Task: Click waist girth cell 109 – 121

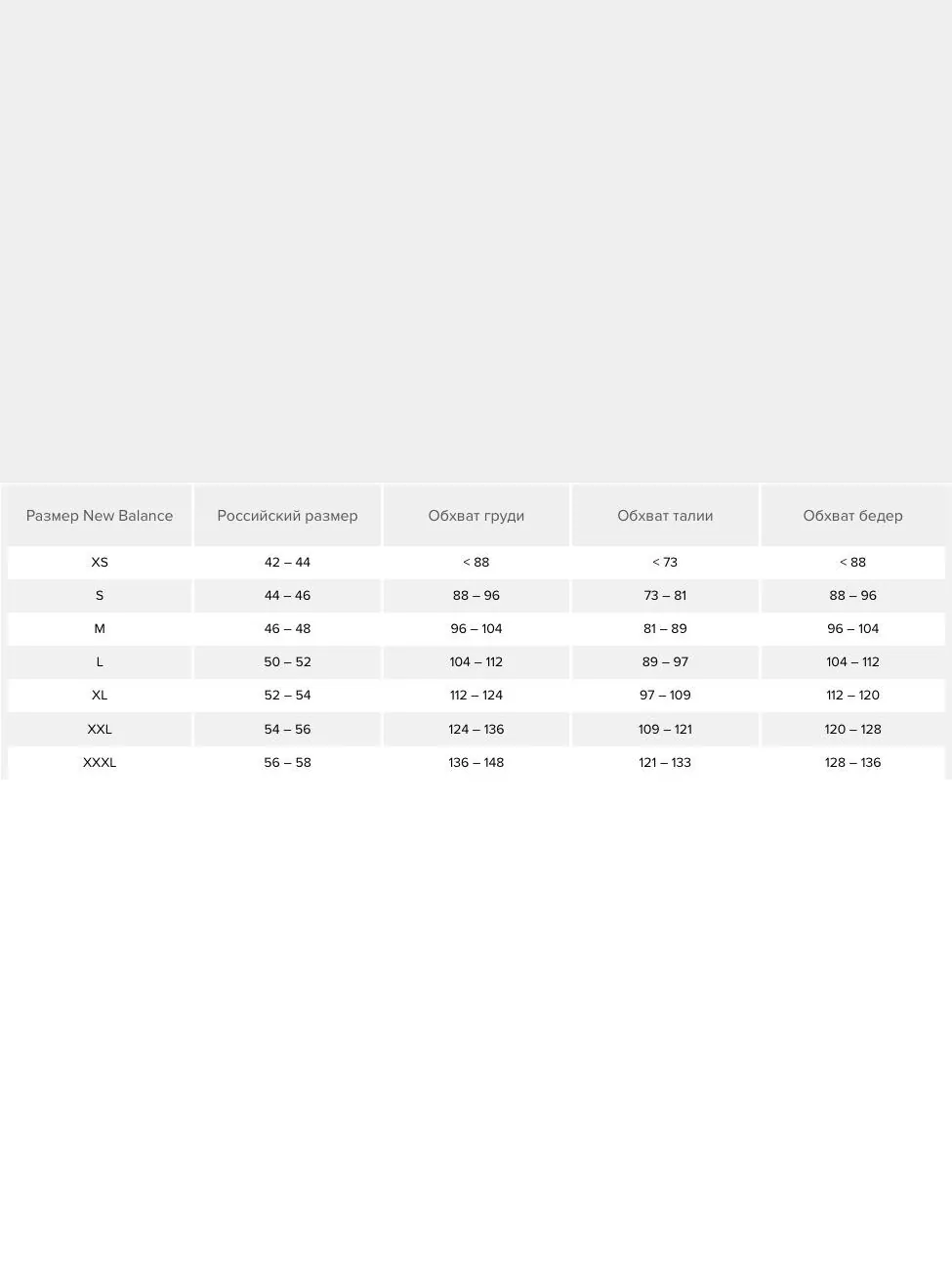Action: click(x=665, y=730)
